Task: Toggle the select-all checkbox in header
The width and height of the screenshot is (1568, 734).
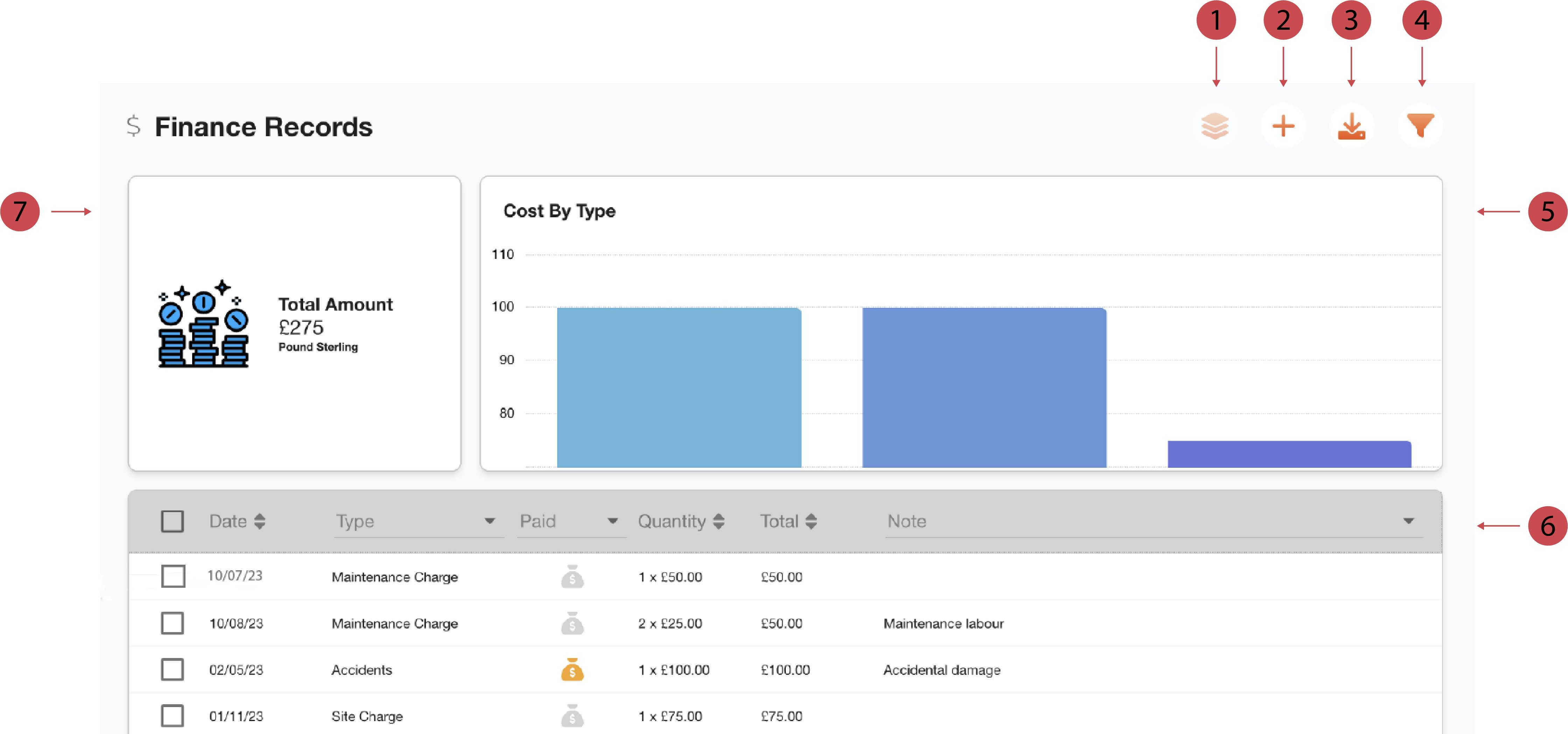Action: [x=172, y=521]
